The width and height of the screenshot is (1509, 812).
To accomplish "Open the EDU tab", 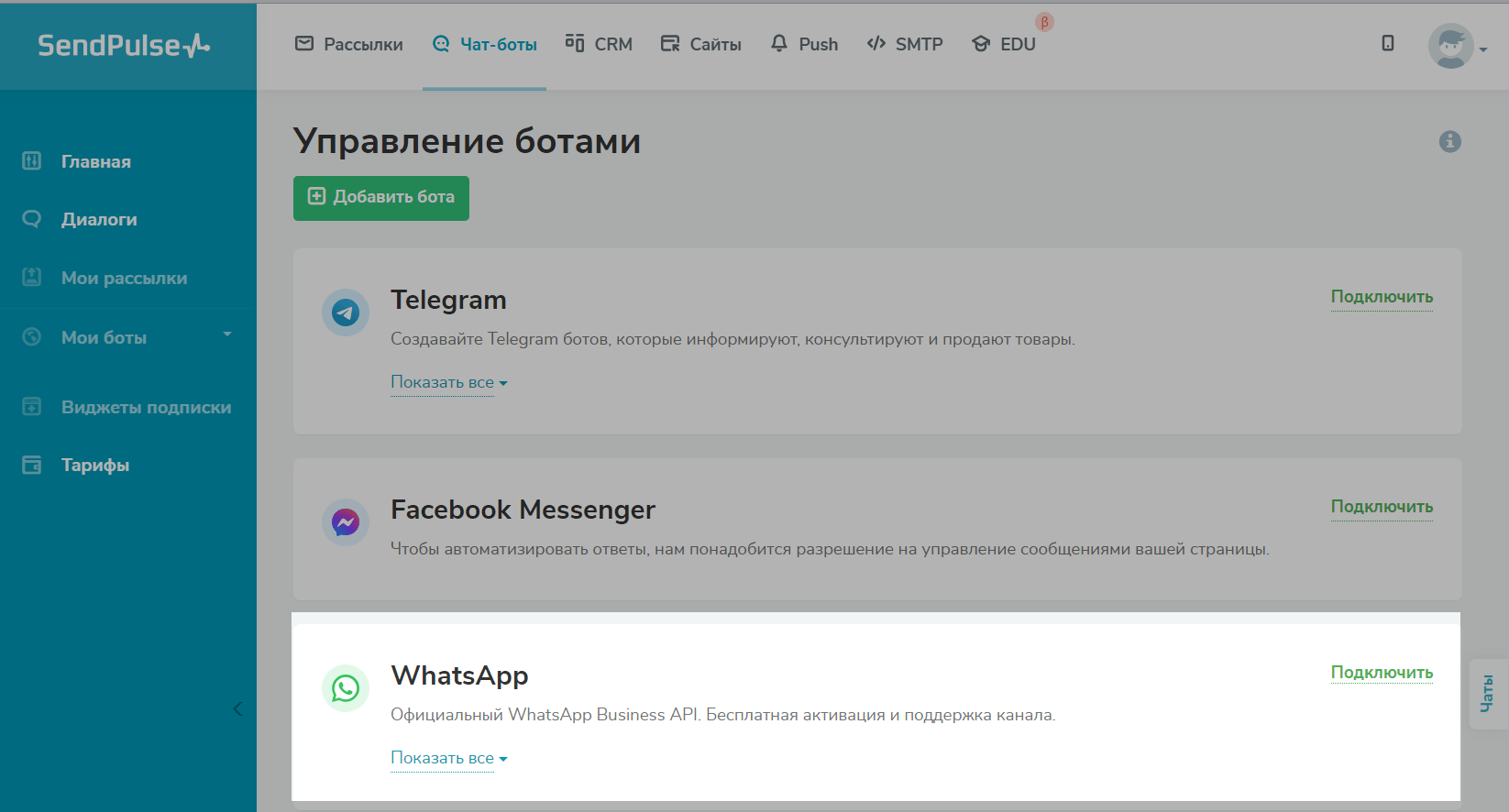I will click(x=1003, y=44).
